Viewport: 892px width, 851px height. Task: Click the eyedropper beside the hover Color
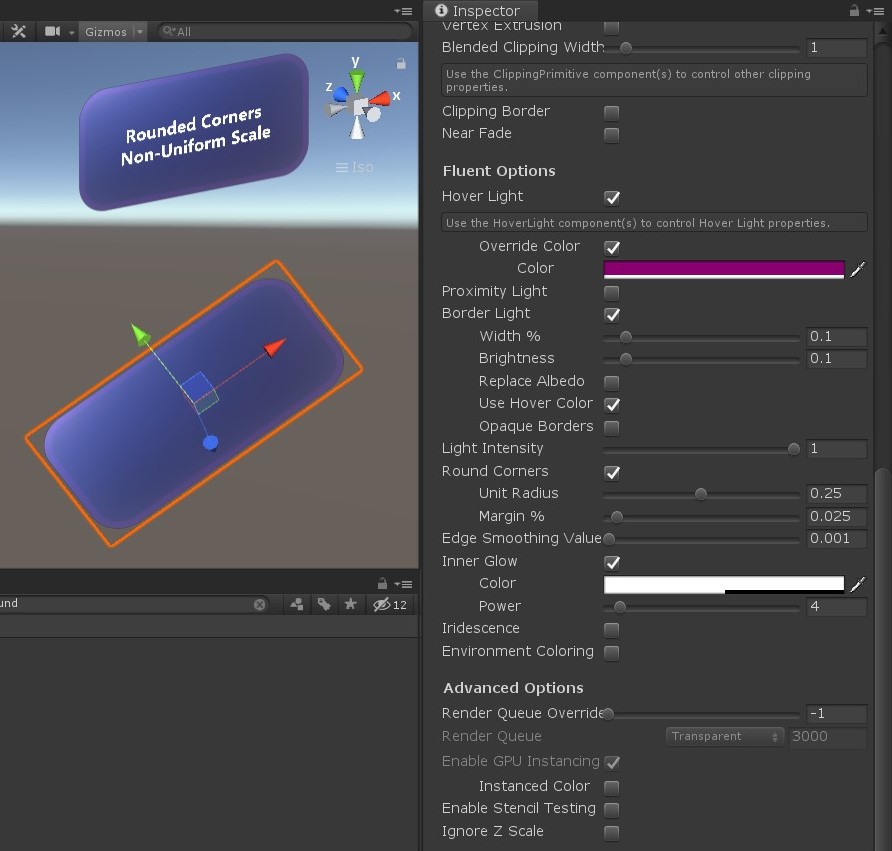857,270
